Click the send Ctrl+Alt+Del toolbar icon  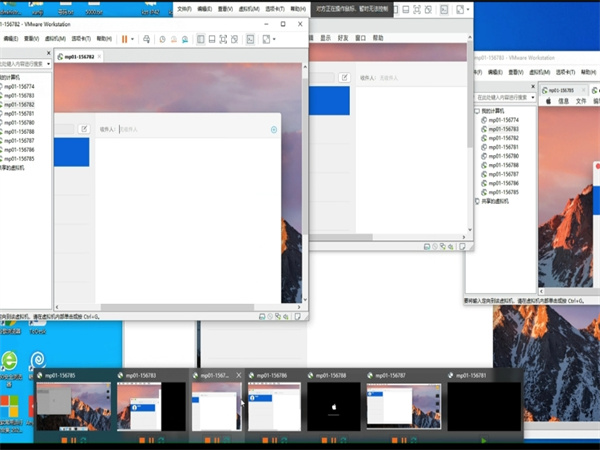pyautogui.click(x=147, y=39)
